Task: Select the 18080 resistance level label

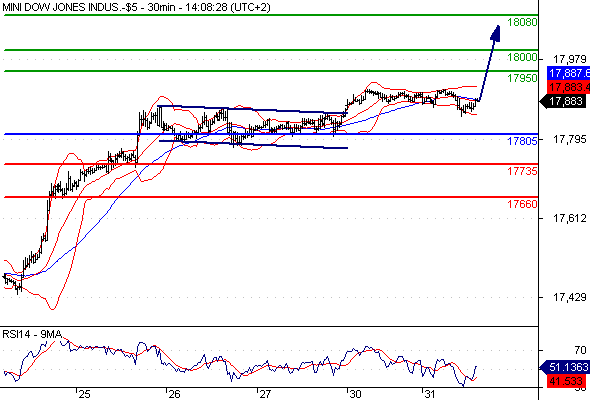Action: click(x=522, y=22)
